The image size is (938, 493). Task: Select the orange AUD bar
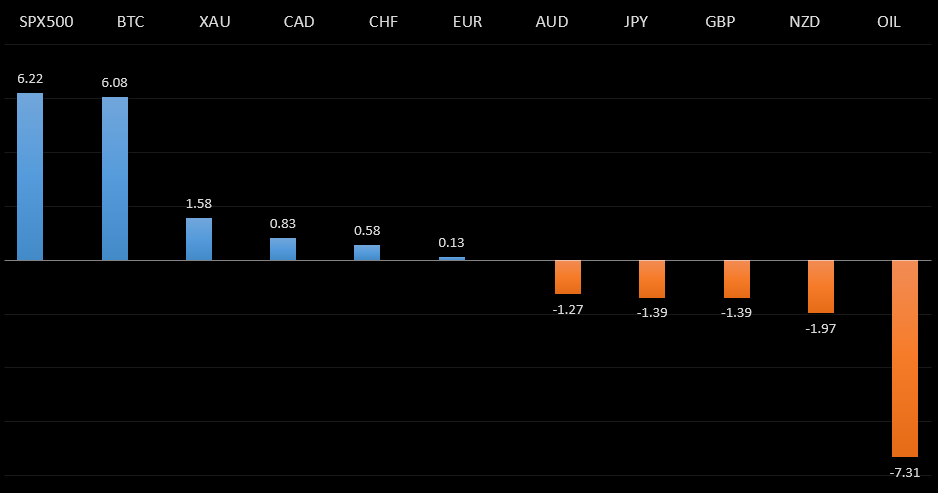click(568, 276)
